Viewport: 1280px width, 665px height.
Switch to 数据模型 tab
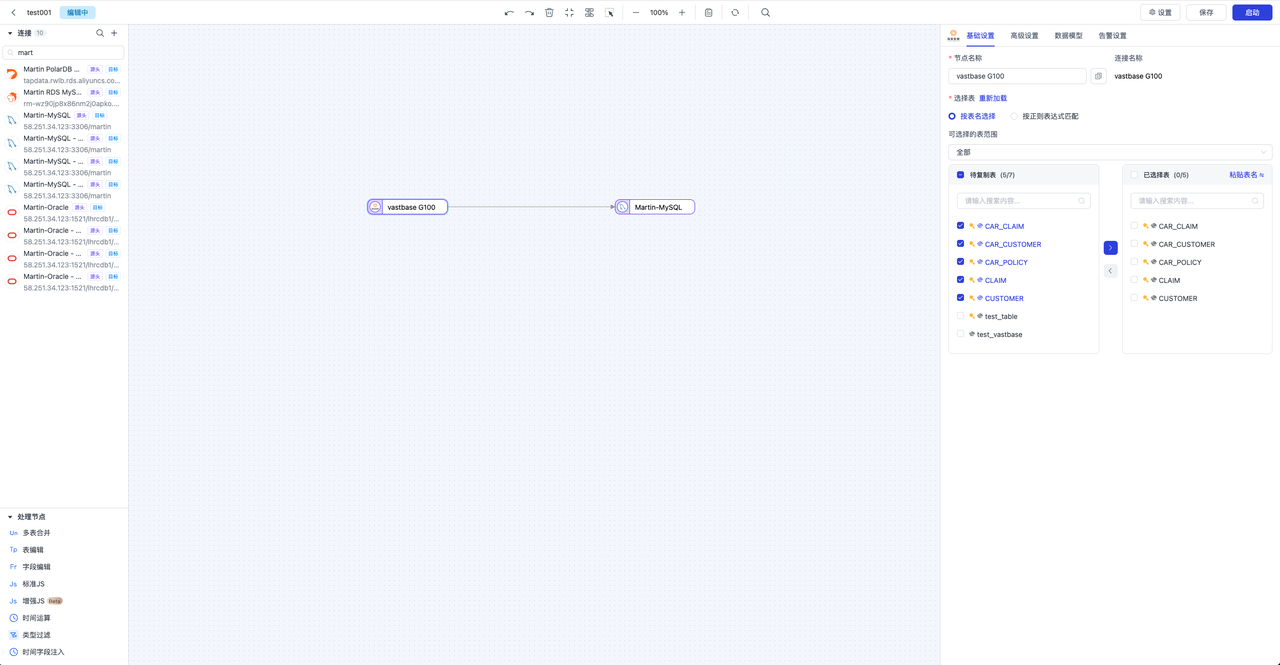[x=1068, y=36]
